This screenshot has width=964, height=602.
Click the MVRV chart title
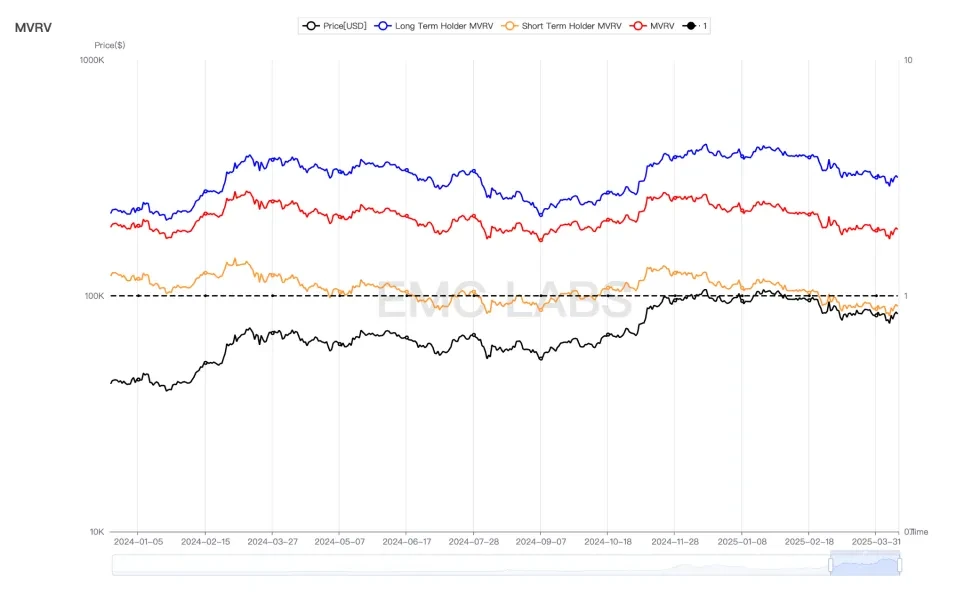[x=33, y=27]
